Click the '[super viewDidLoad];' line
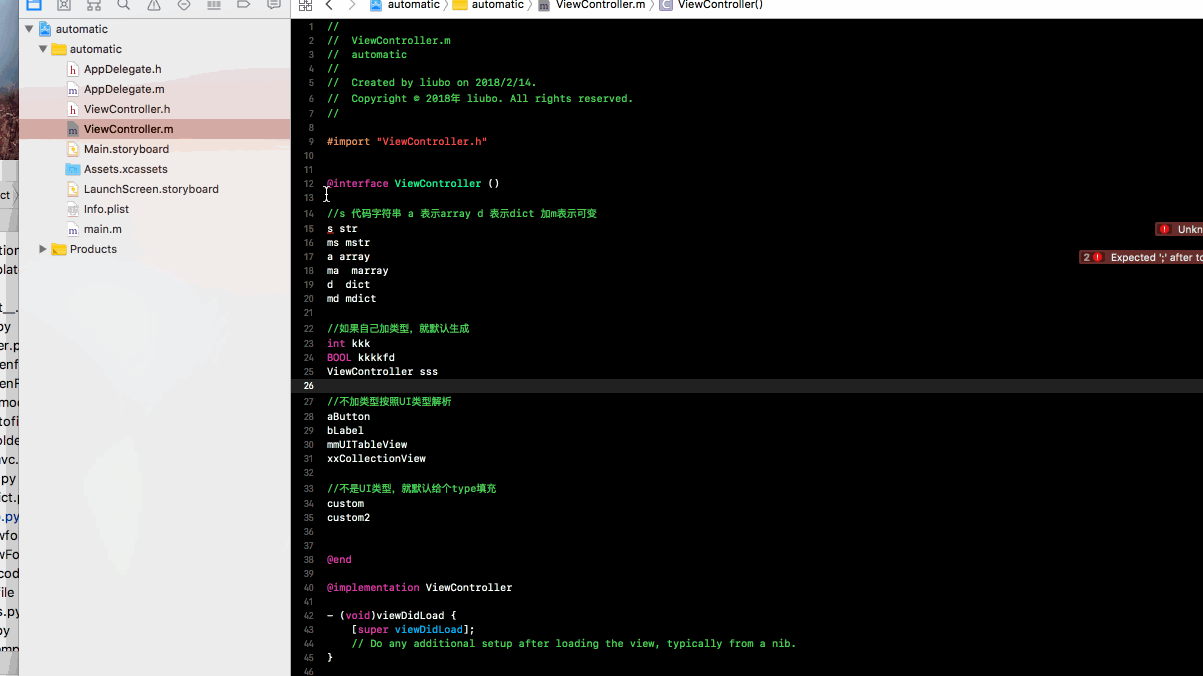1203x676 pixels. (x=413, y=630)
